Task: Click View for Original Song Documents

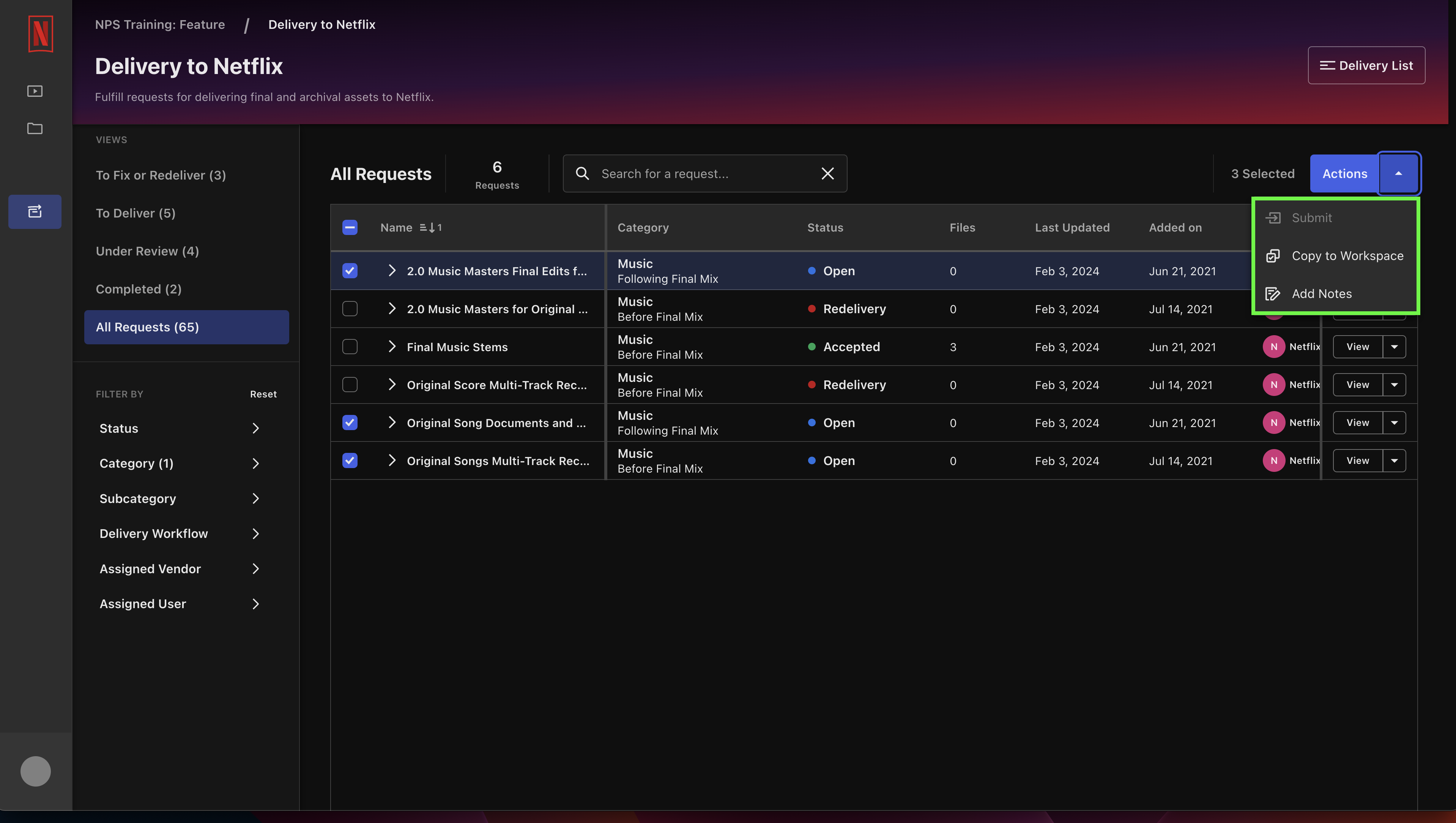Action: (x=1358, y=422)
